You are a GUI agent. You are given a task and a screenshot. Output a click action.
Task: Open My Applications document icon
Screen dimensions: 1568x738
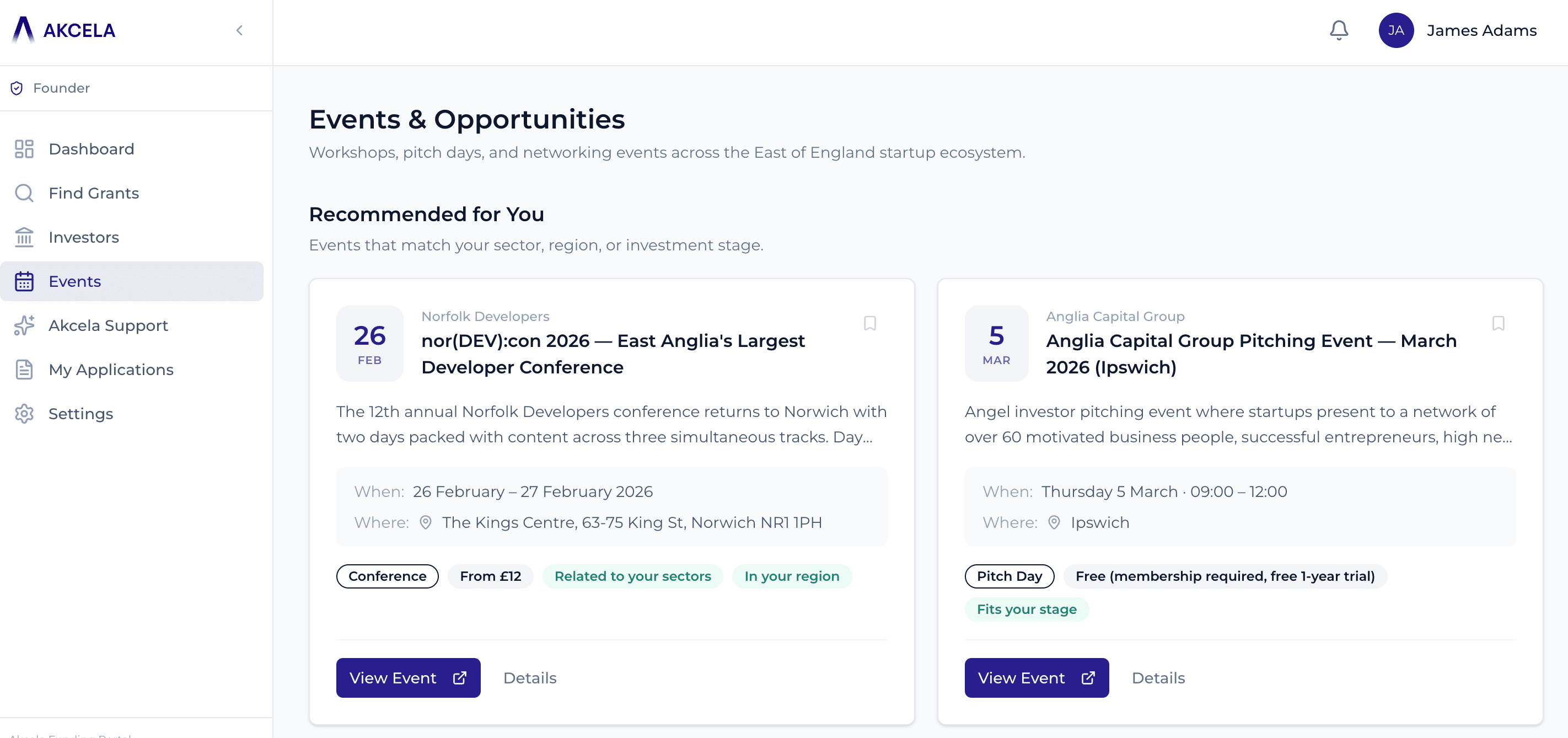24,369
